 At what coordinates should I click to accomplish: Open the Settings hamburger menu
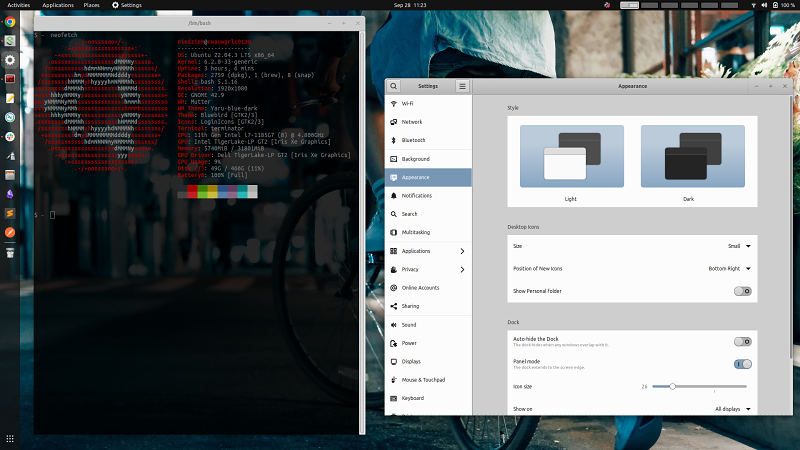[x=462, y=87]
